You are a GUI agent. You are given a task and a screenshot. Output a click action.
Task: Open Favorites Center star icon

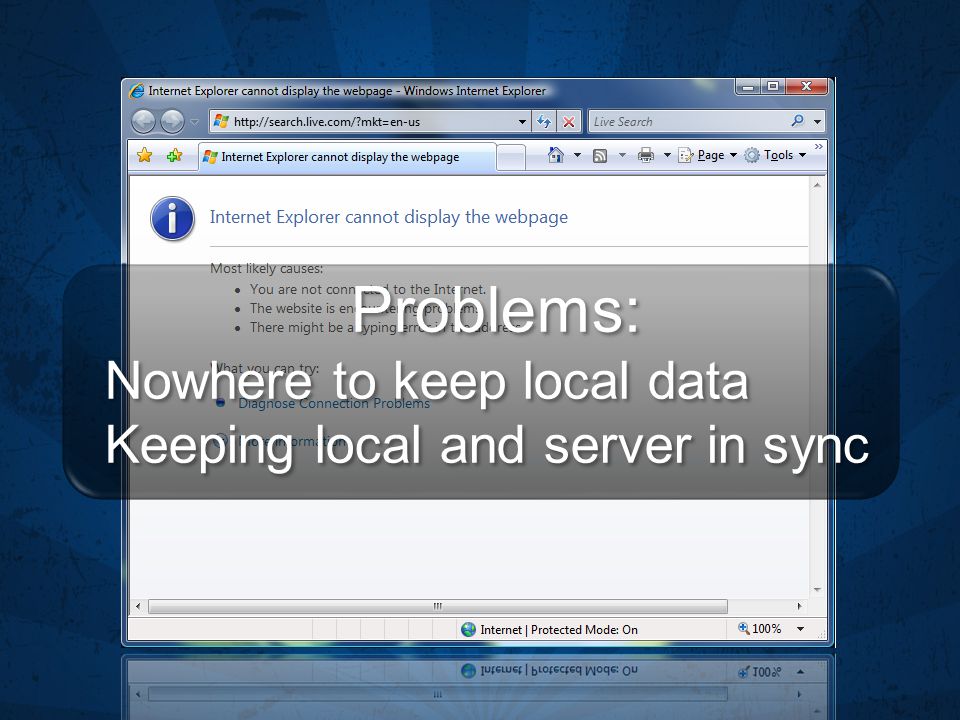pyautogui.click(x=144, y=156)
